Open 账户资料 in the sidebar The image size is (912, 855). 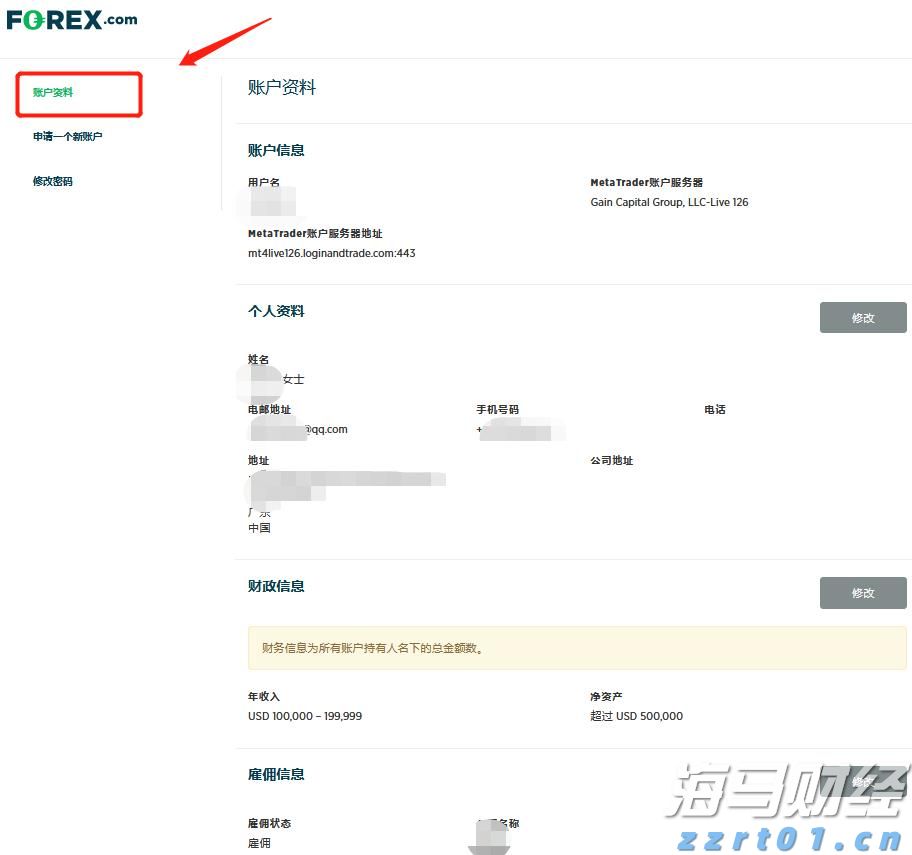coord(51,90)
